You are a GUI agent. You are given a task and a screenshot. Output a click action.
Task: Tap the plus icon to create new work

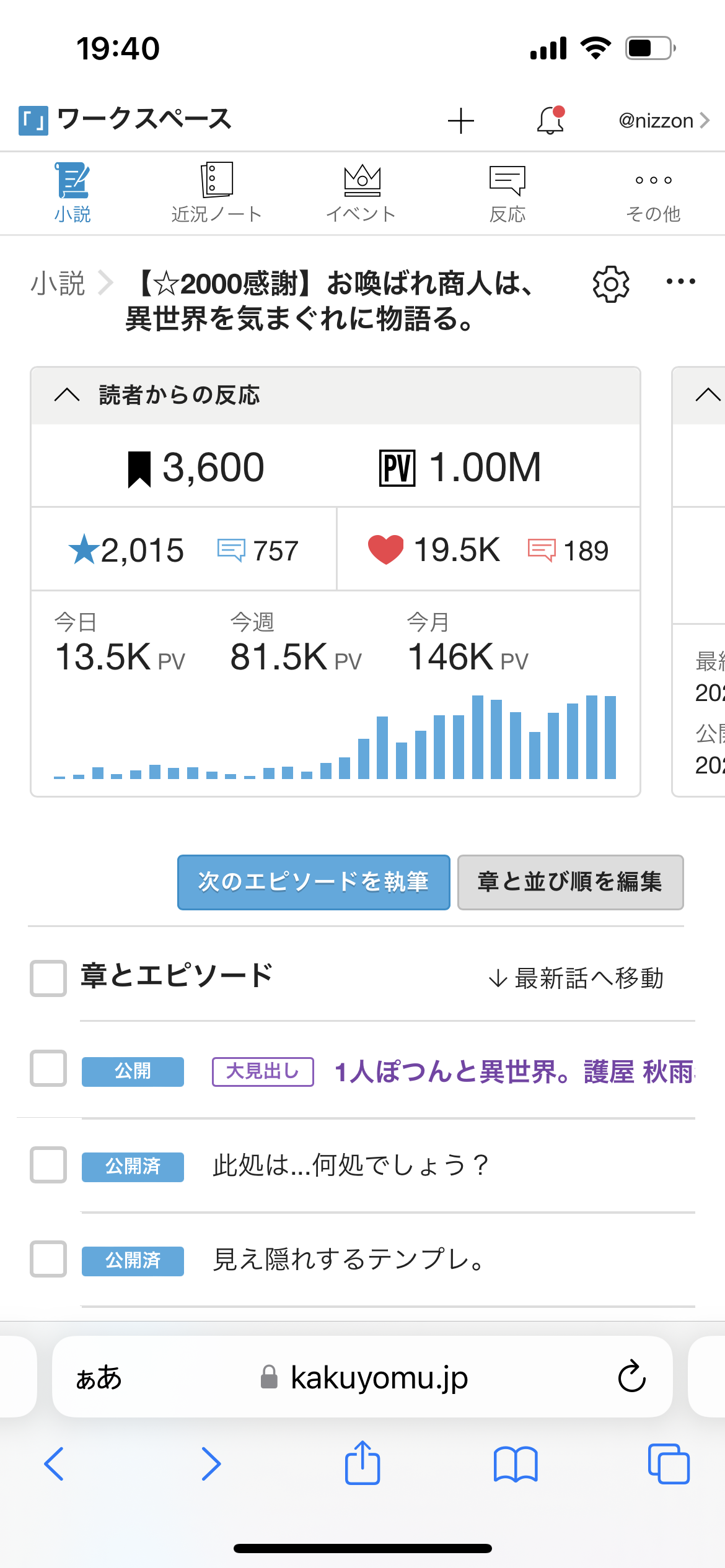pos(460,121)
